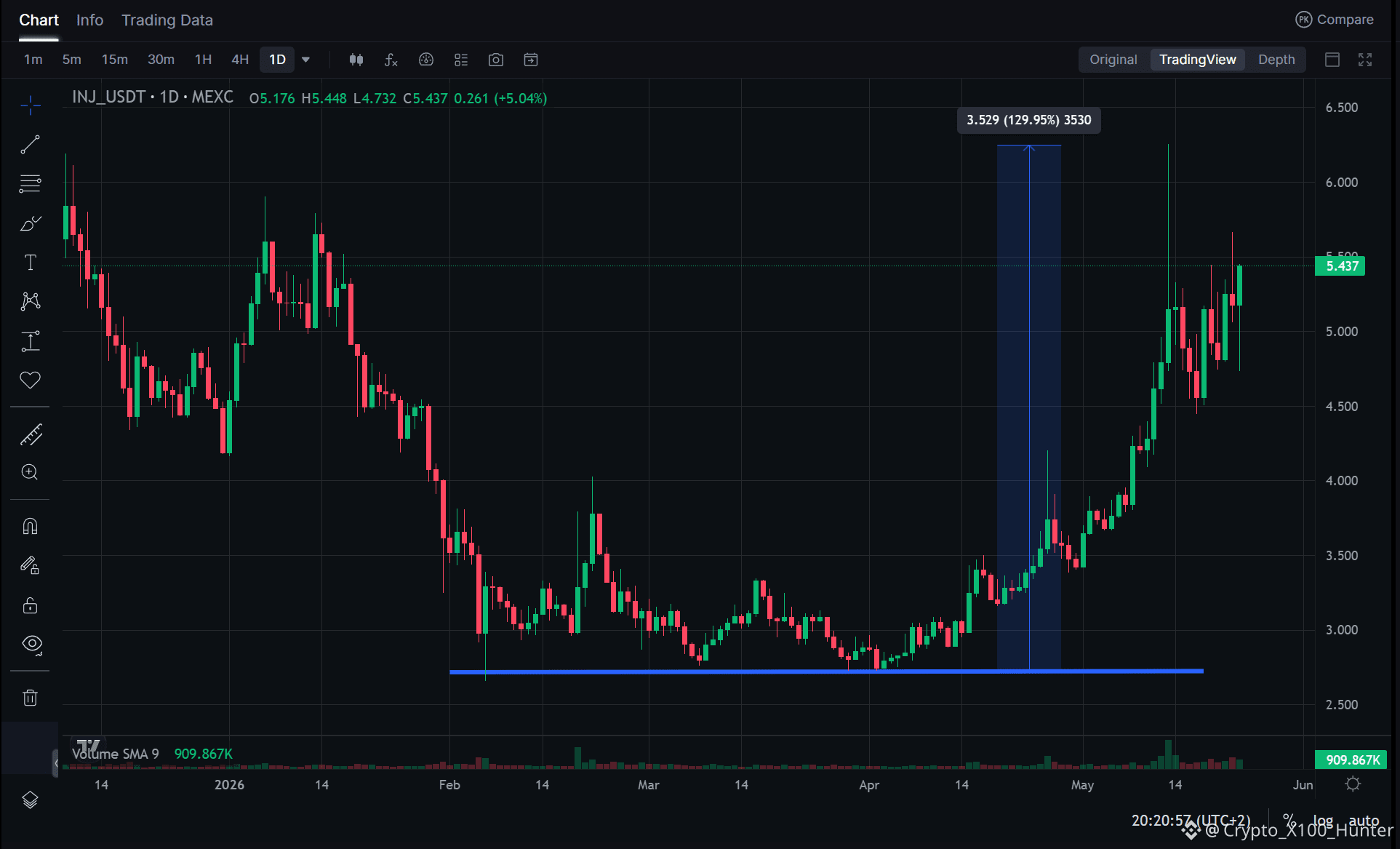Select the 5m timeframe
The width and height of the screenshot is (1400, 849).
tap(71, 60)
